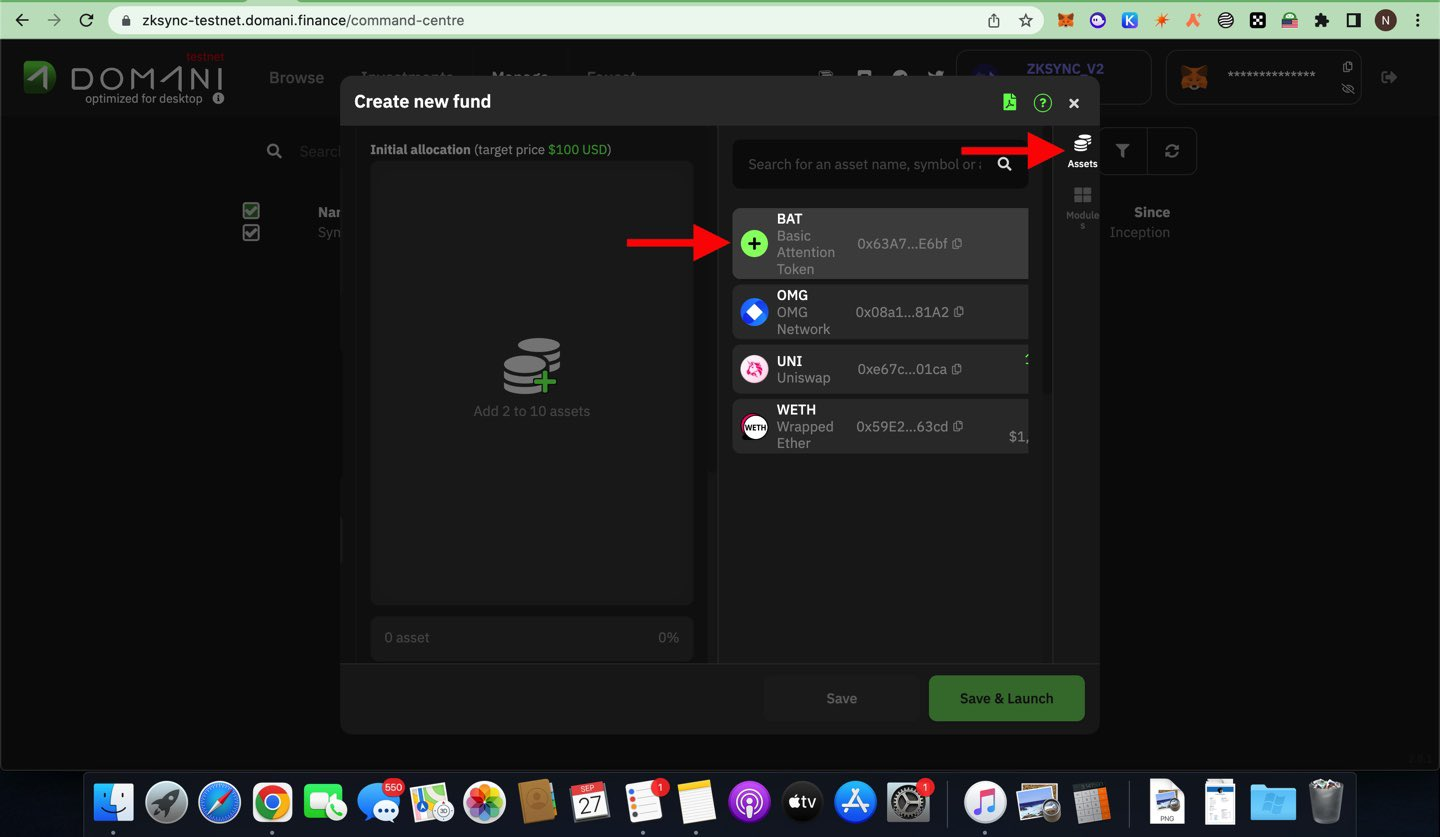Screen dimensions: 1440x837
Task: Toggle the upper table checkbox behind dialog
Action: [251, 211]
